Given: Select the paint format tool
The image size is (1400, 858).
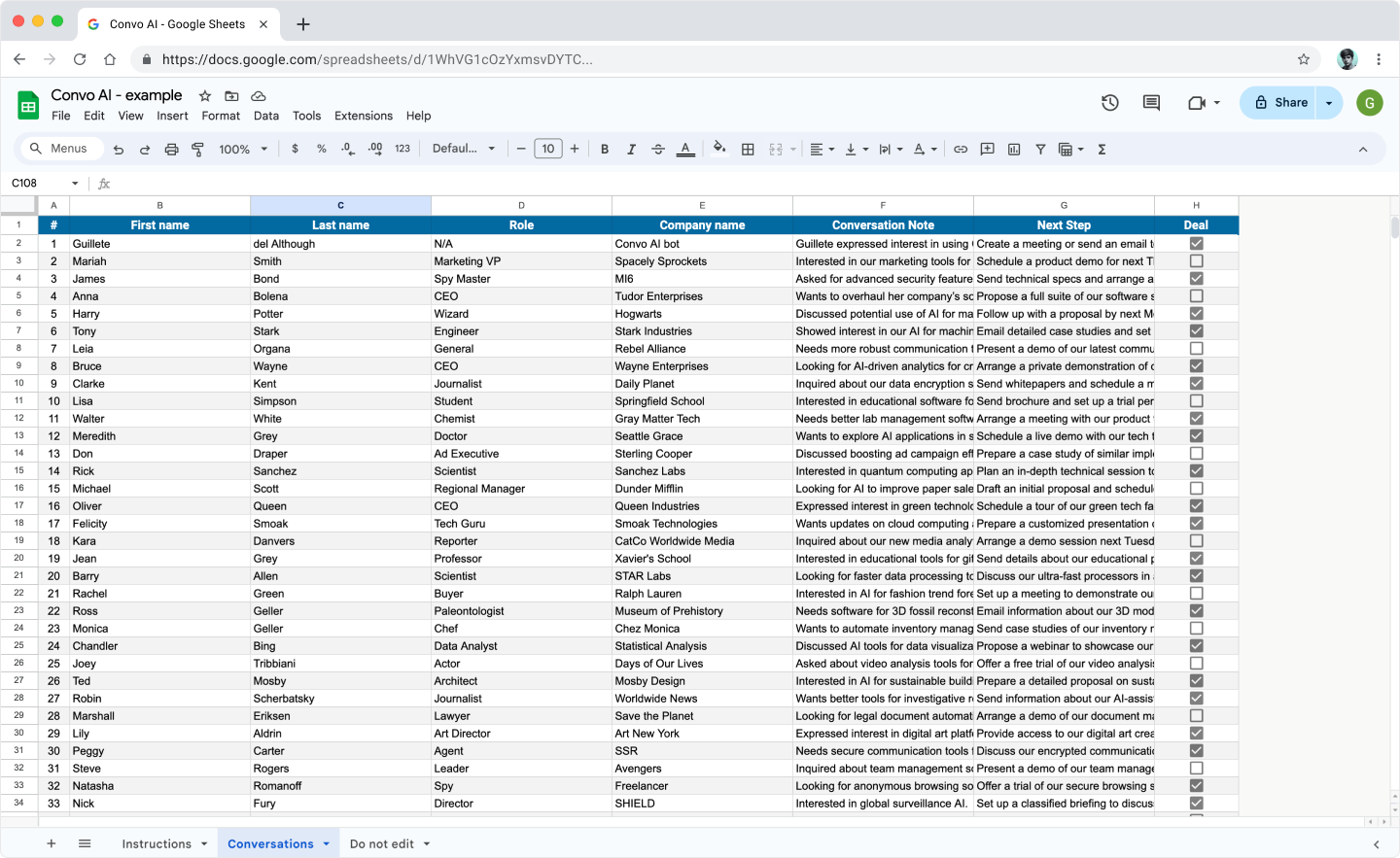Looking at the screenshot, I should [x=198, y=150].
